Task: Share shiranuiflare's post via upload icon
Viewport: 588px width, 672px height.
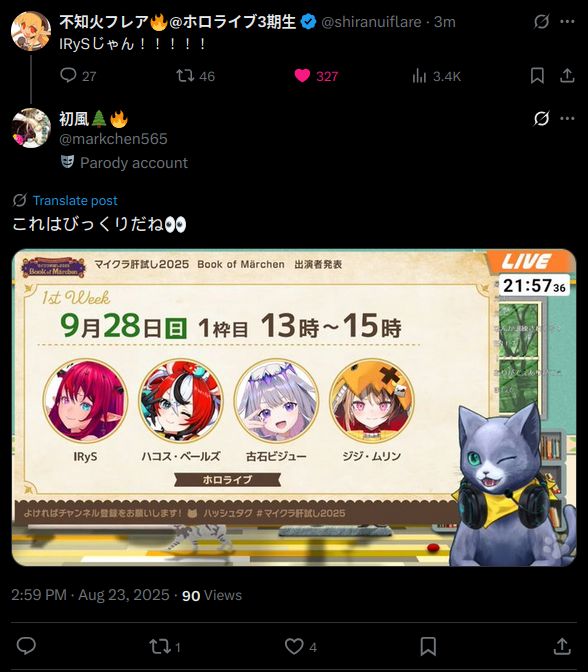Action: [x=567, y=76]
